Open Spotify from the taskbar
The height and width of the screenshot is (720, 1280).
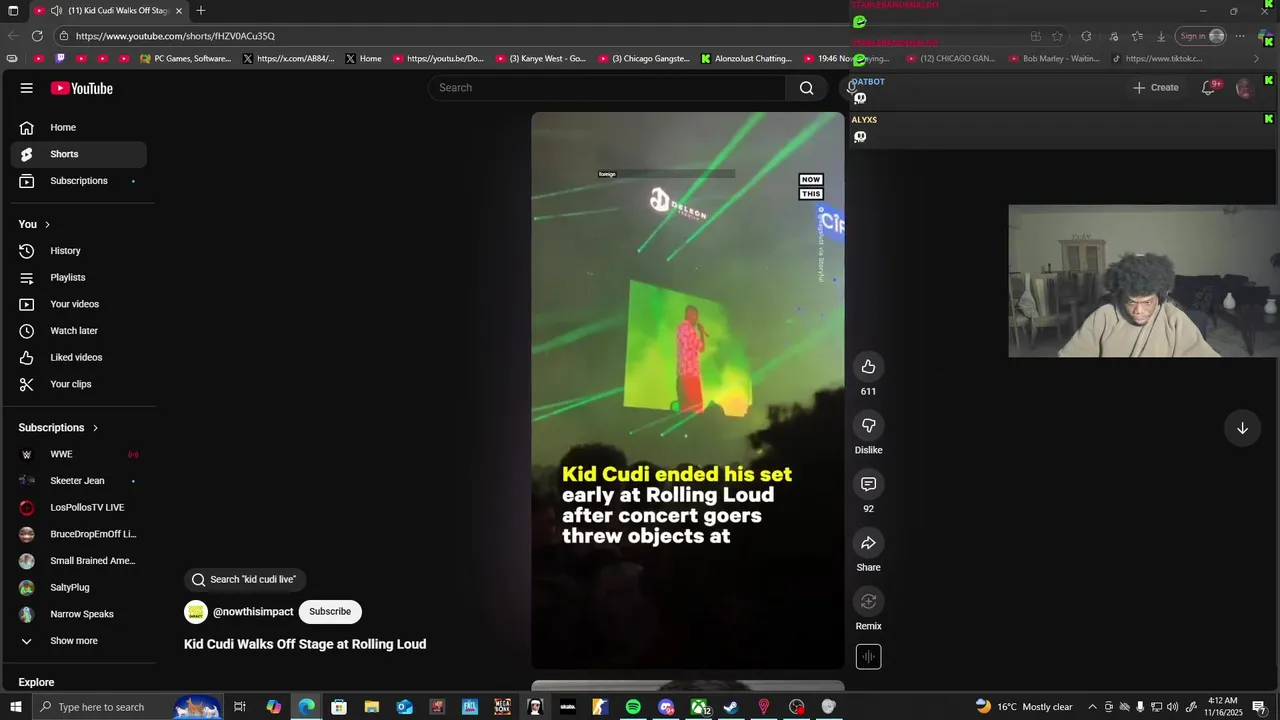coord(633,707)
